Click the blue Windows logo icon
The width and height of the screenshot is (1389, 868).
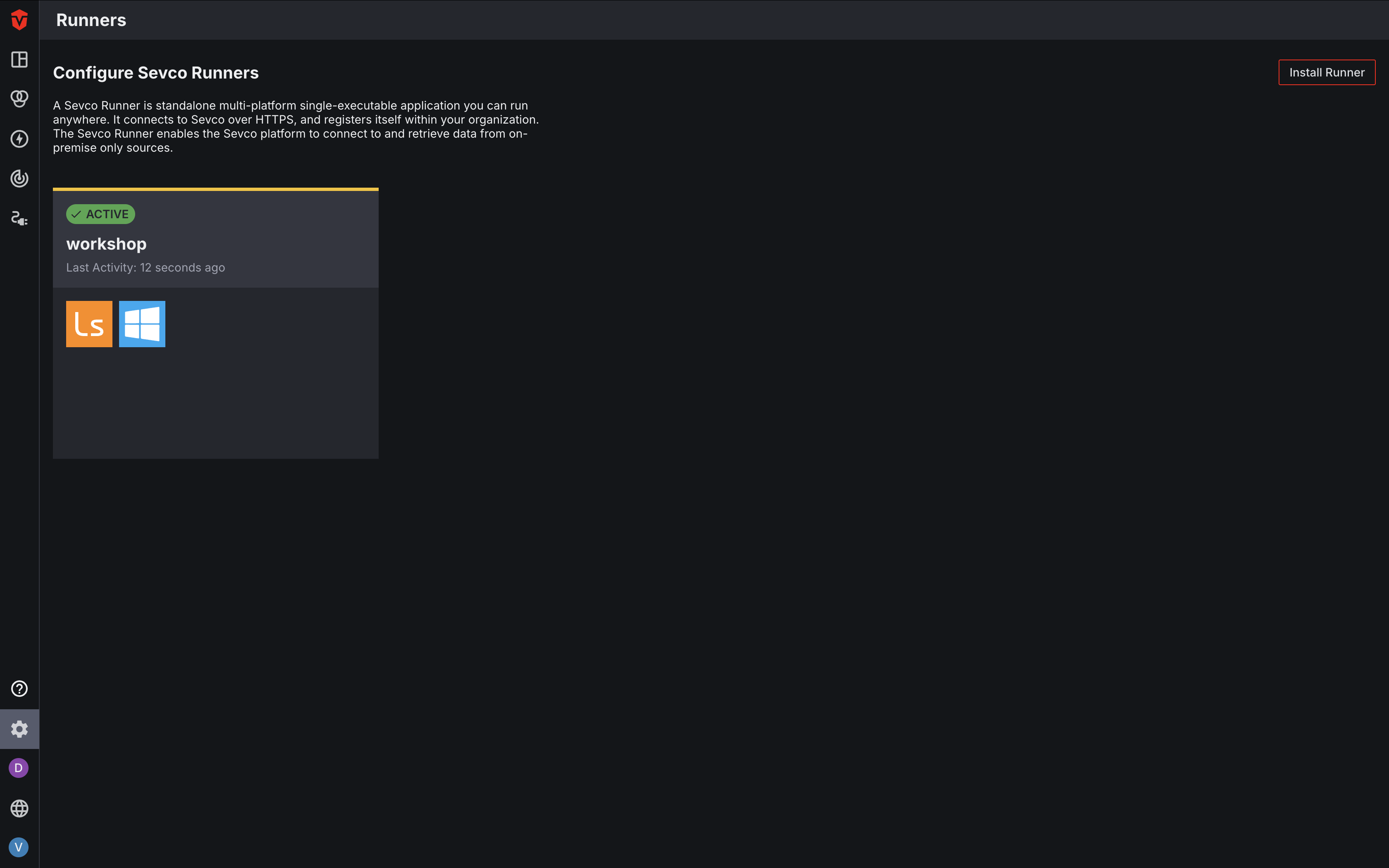142,324
